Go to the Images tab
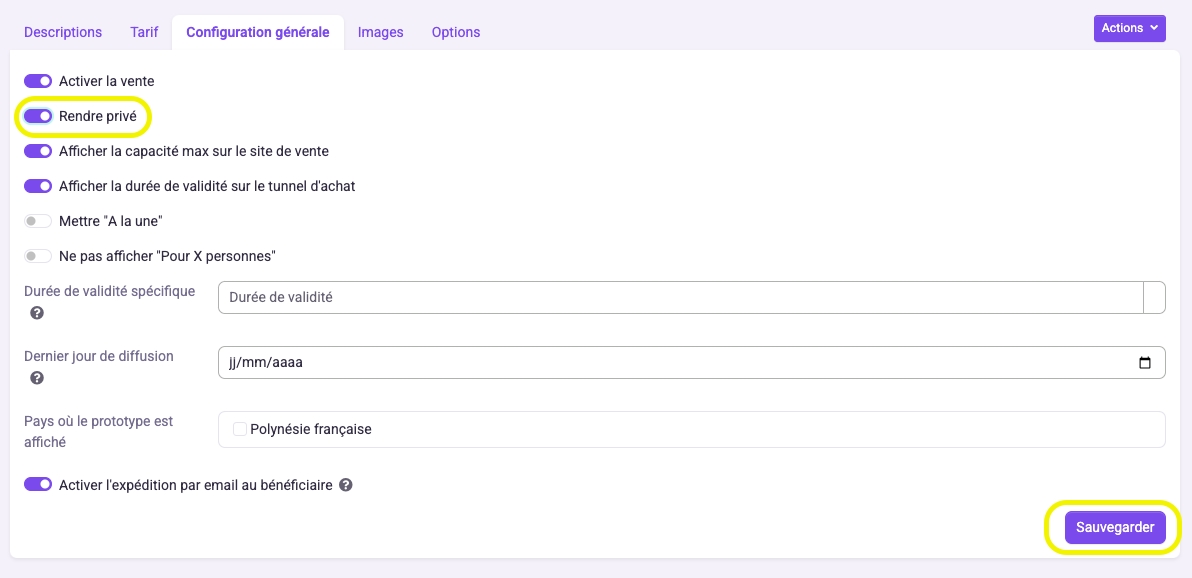 point(380,32)
